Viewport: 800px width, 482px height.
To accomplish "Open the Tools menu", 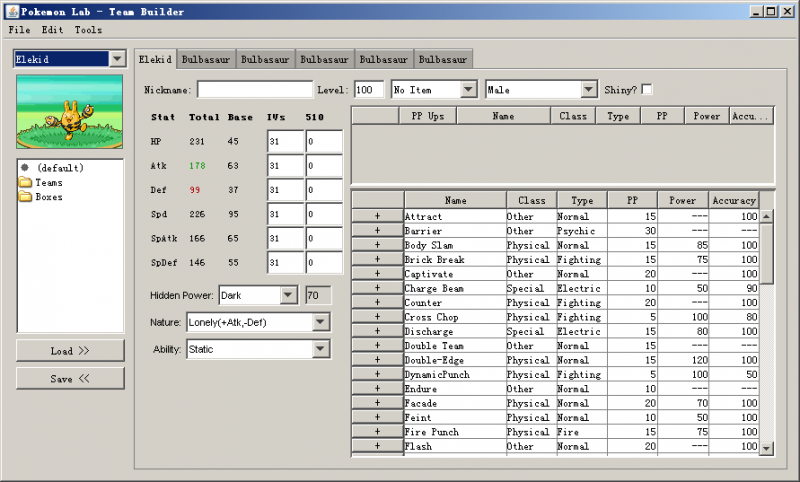I will [x=88, y=30].
